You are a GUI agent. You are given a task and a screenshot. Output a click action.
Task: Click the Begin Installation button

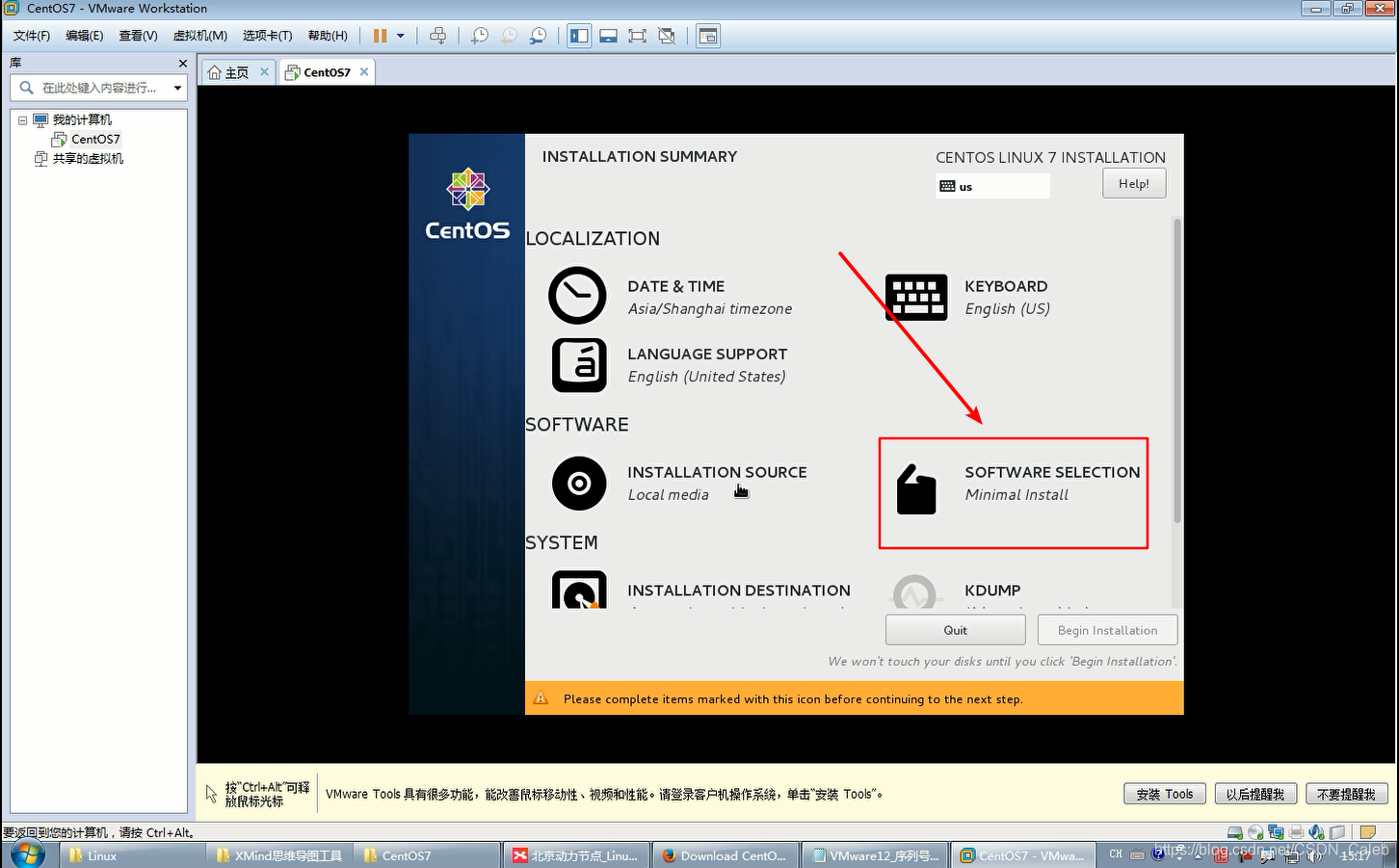coord(1107,630)
